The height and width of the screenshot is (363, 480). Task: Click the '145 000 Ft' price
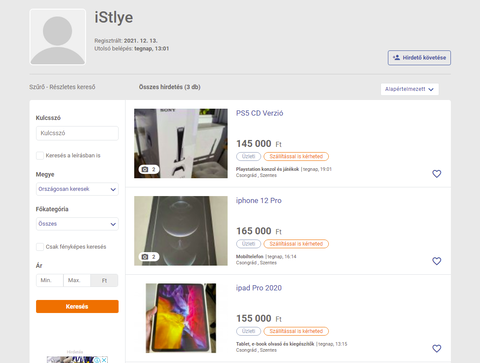click(x=259, y=144)
